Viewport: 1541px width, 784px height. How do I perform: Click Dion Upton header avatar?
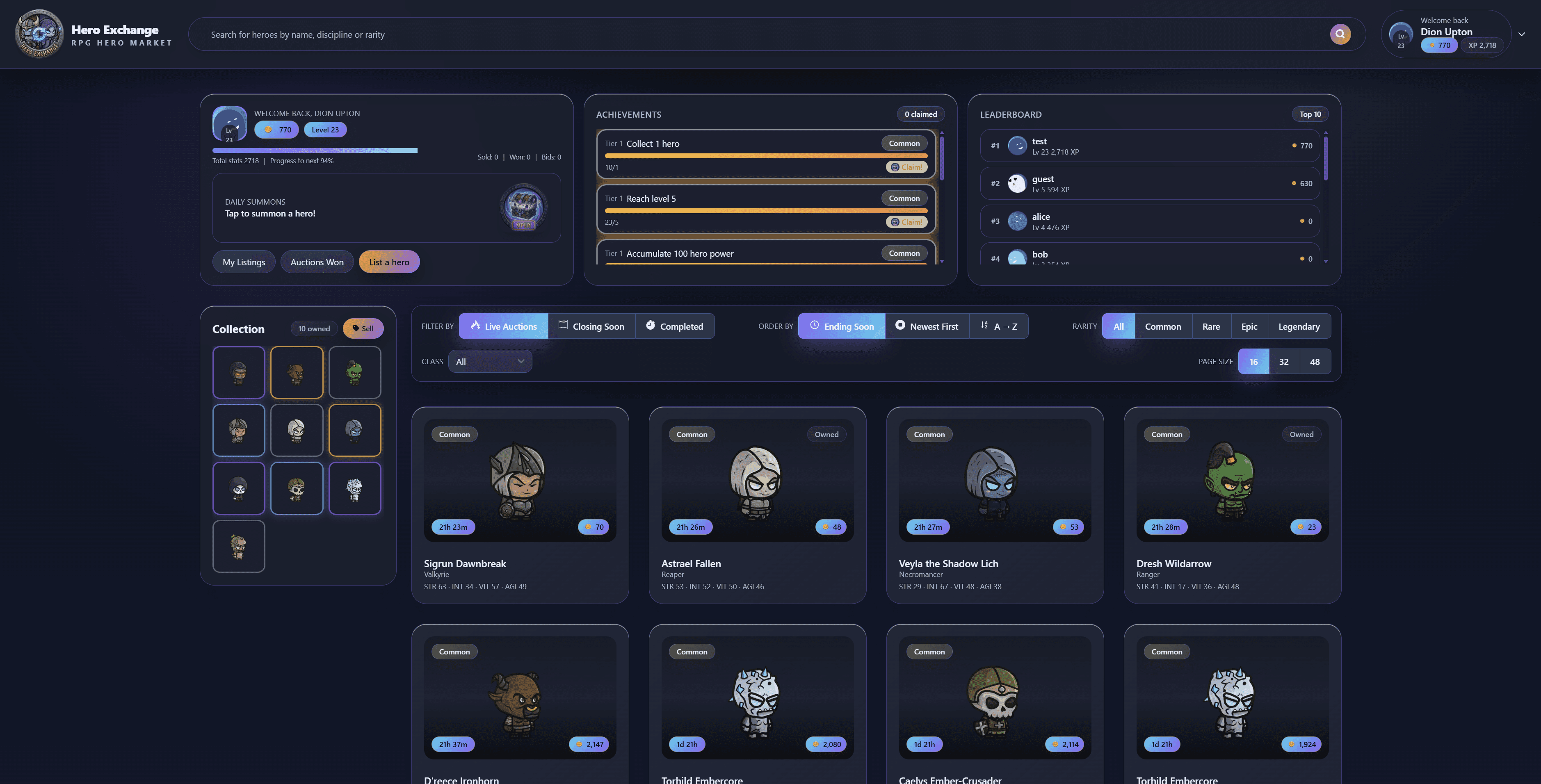[x=1400, y=35]
